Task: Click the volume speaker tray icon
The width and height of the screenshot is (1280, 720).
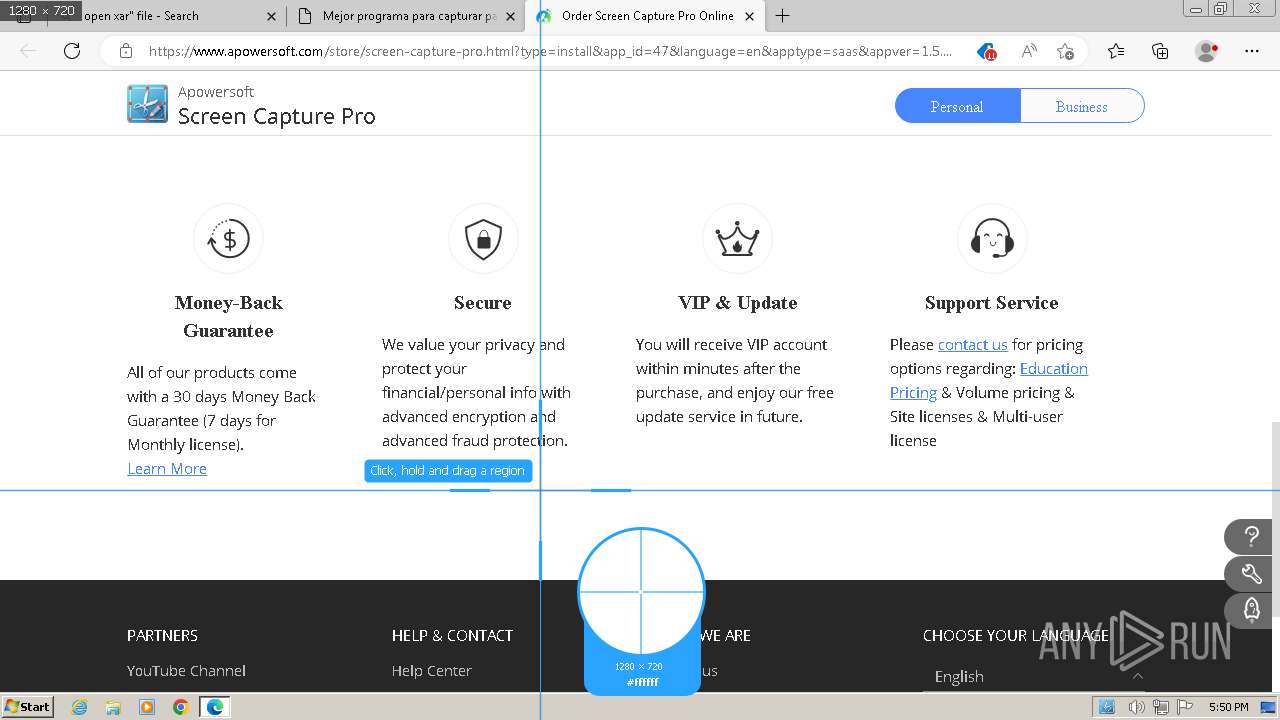Action: [x=1136, y=707]
